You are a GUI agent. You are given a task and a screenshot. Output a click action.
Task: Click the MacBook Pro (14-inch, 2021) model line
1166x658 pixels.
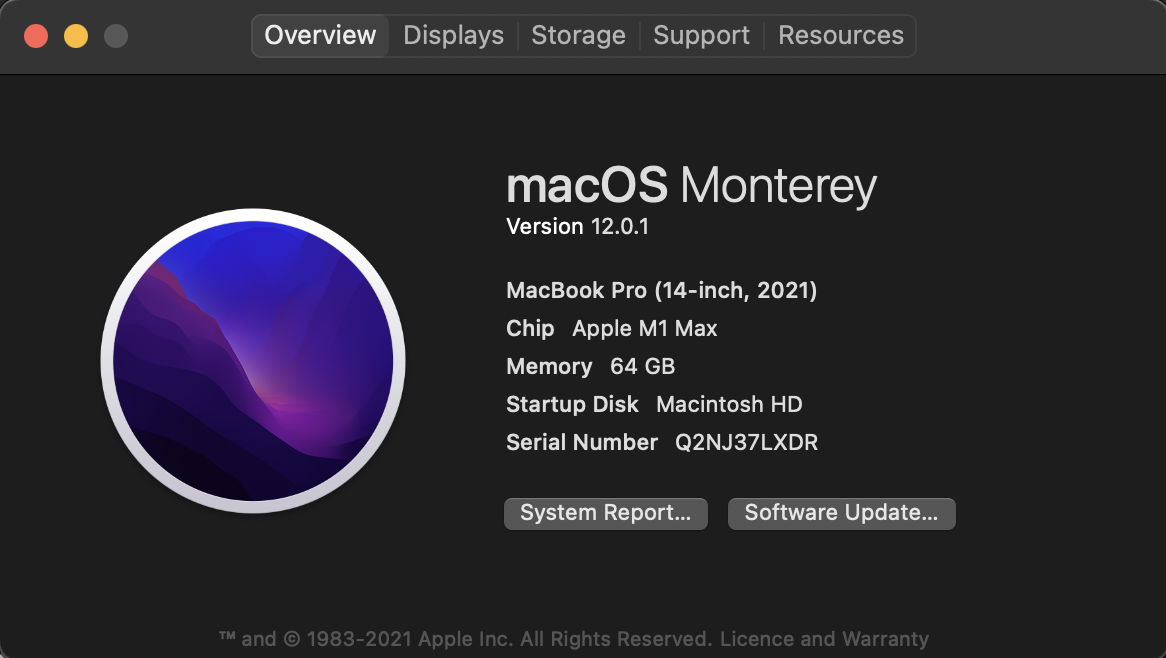(662, 291)
